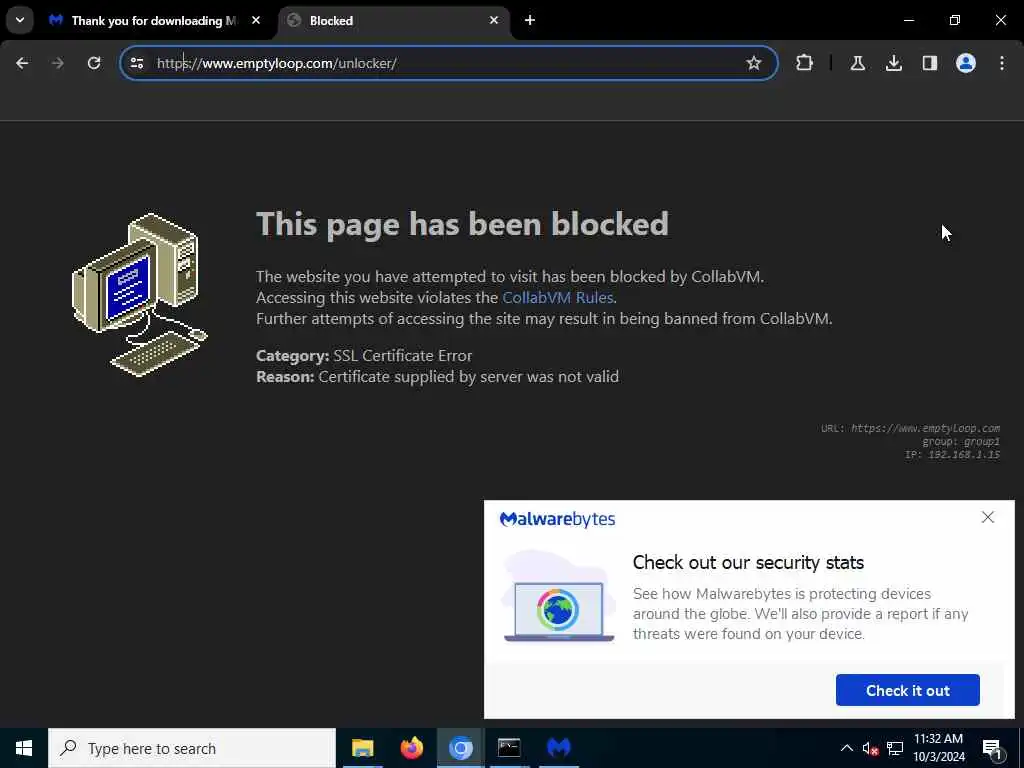Restore down the browser window
Image resolution: width=1024 pixels, height=768 pixels.
[x=955, y=20]
